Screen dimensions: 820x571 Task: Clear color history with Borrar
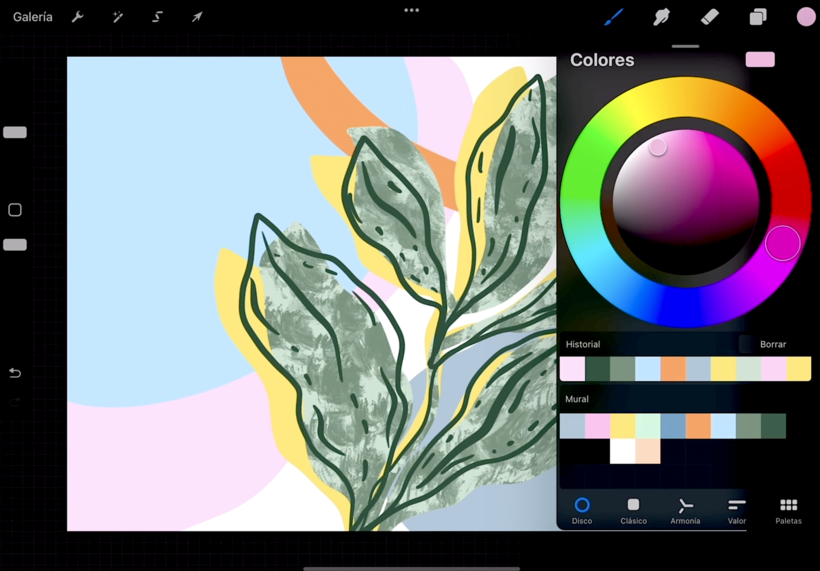[x=773, y=344]
